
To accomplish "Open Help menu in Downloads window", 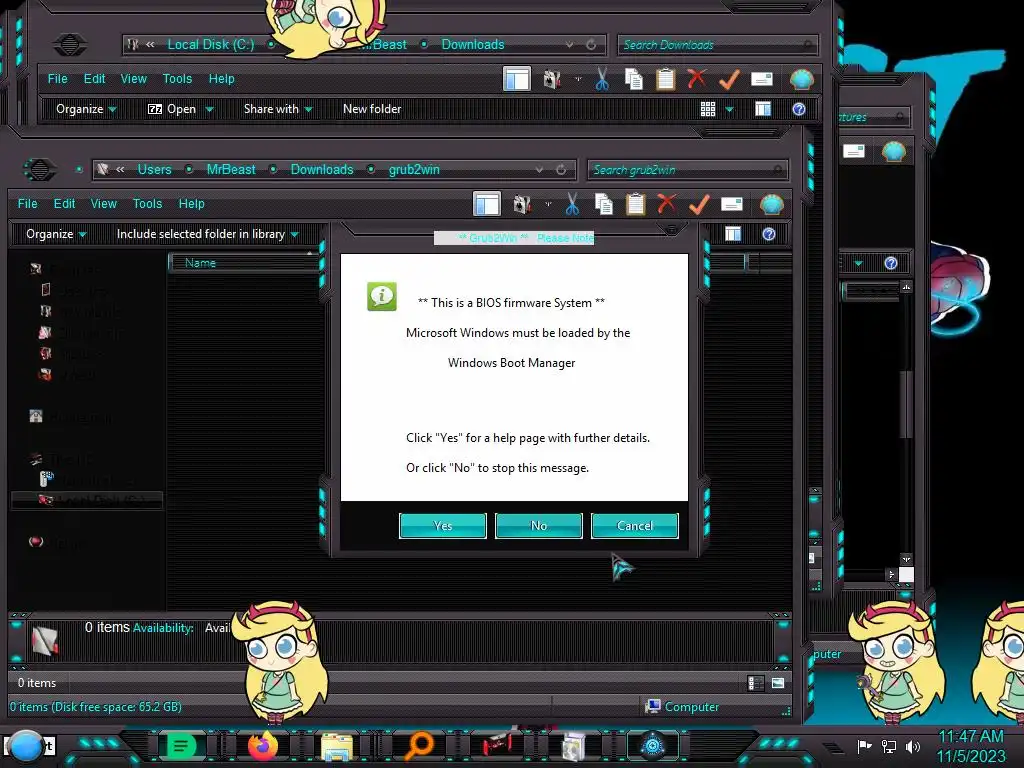I will tap(221, 78).
